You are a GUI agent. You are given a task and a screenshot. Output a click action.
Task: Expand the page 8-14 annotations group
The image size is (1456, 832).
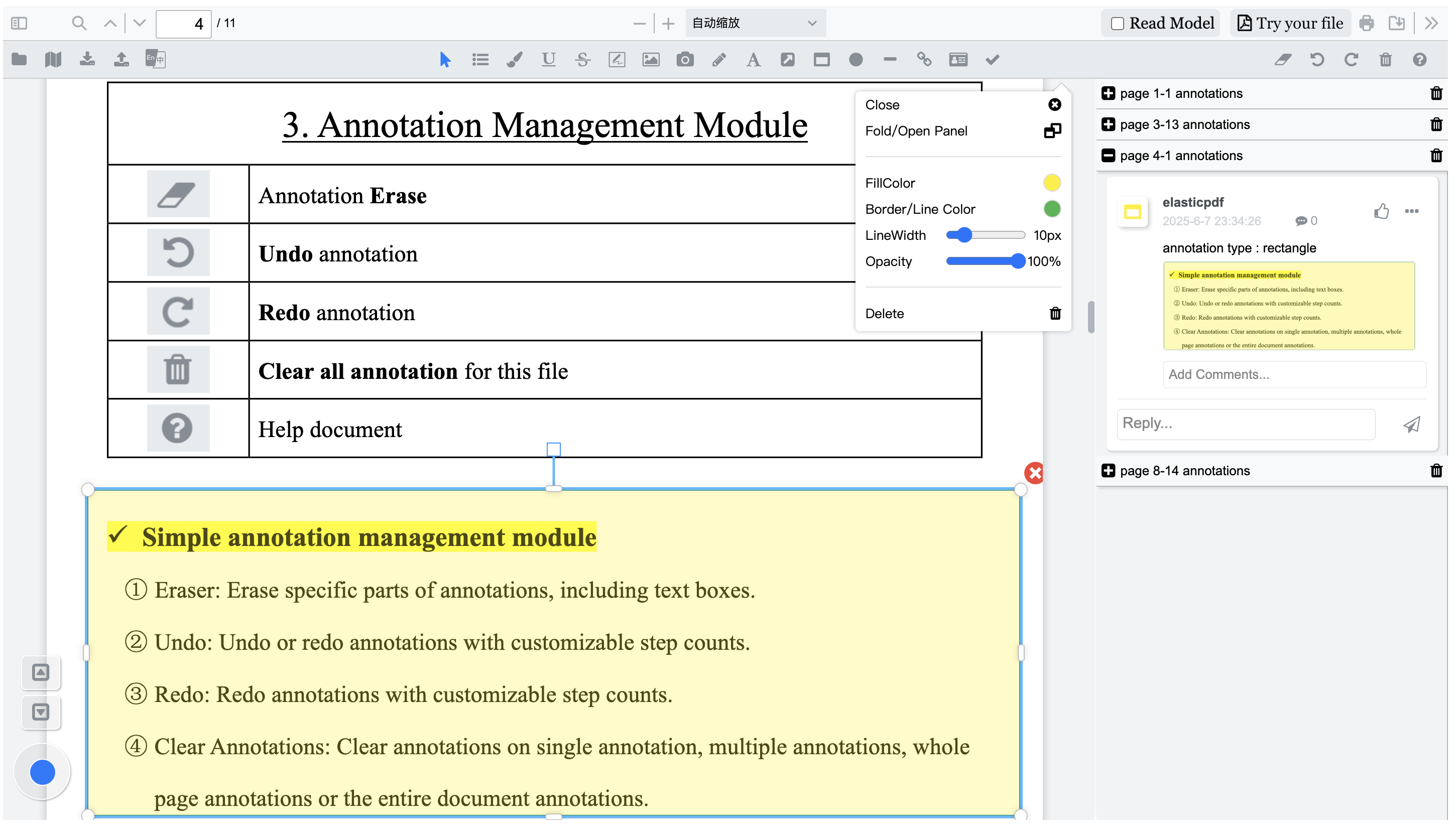(x=1108, y=470)
